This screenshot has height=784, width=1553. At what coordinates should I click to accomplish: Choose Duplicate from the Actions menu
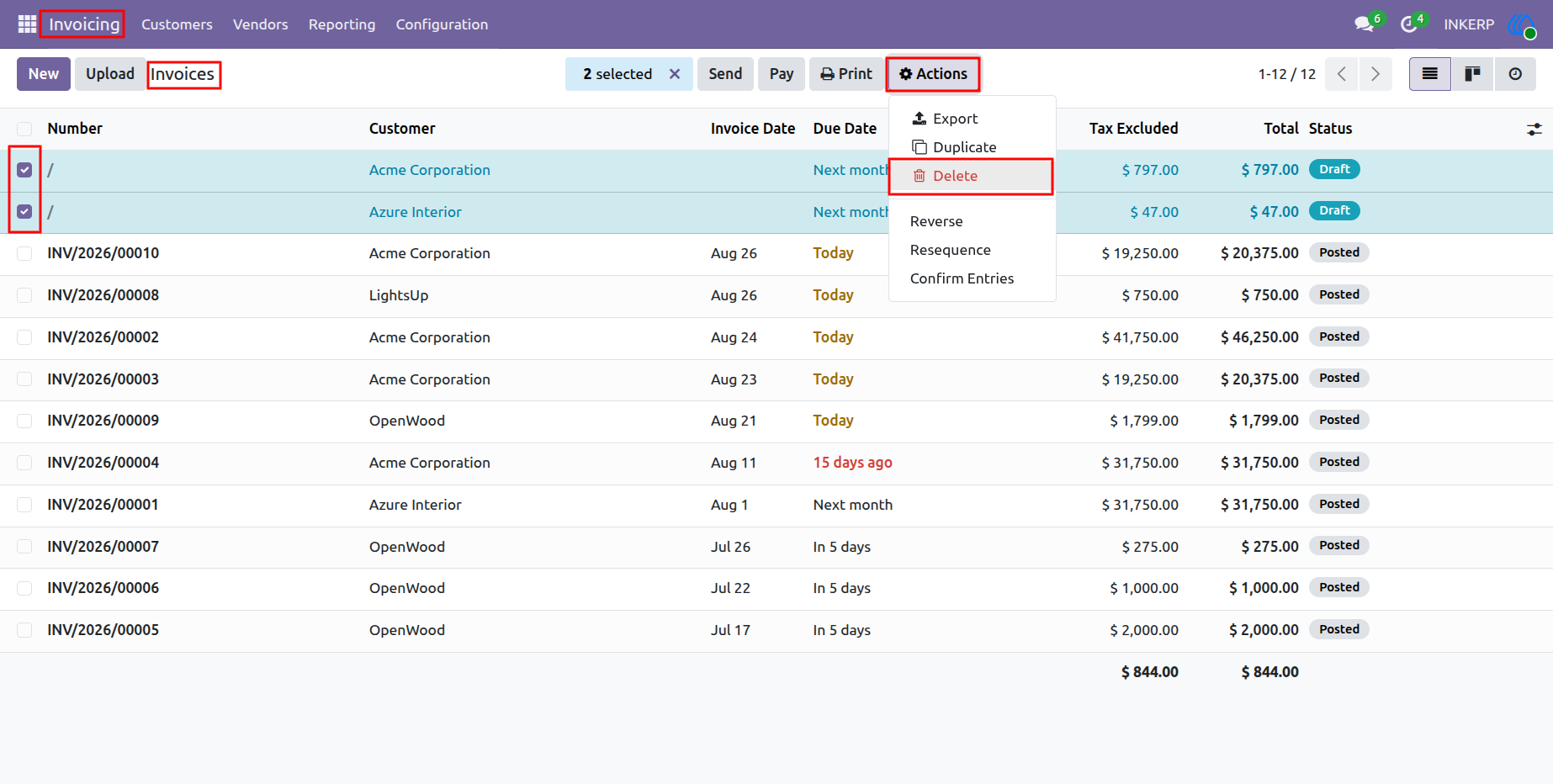972,147
